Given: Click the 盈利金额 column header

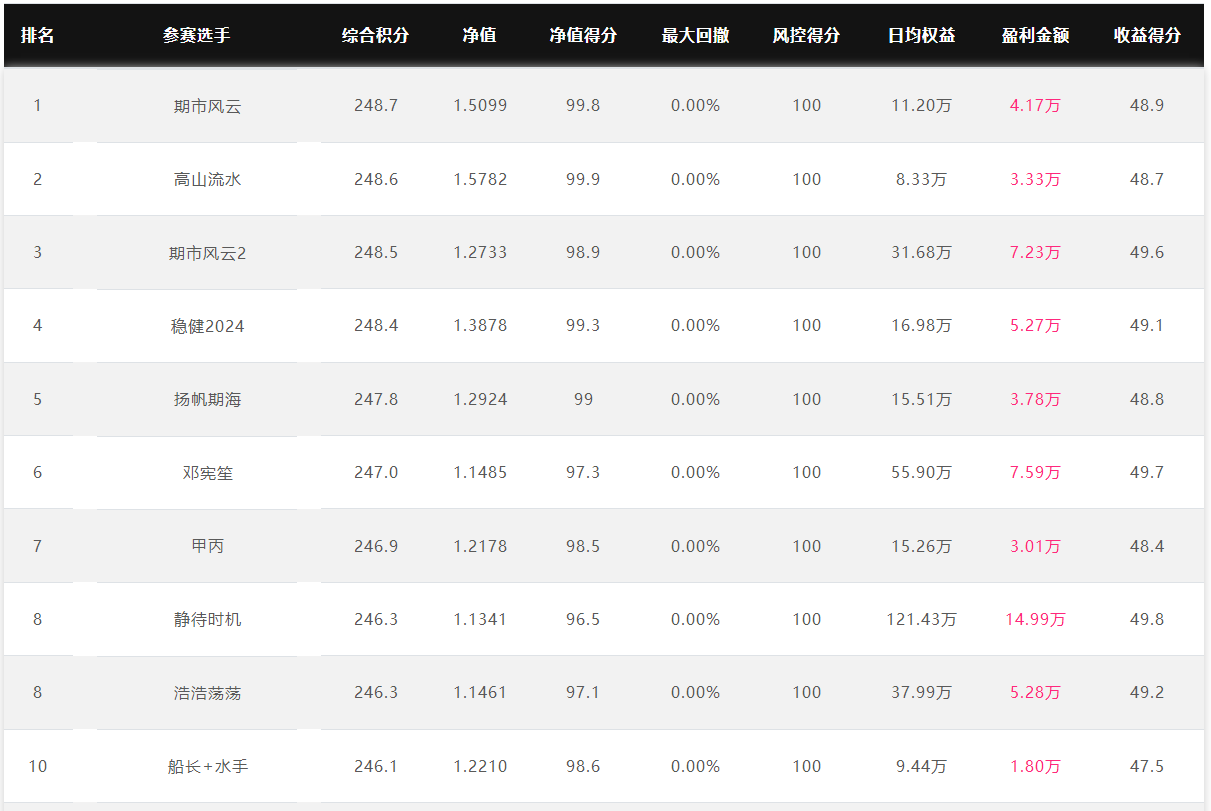Looking at the screenshot, I should coord(1035,35).
